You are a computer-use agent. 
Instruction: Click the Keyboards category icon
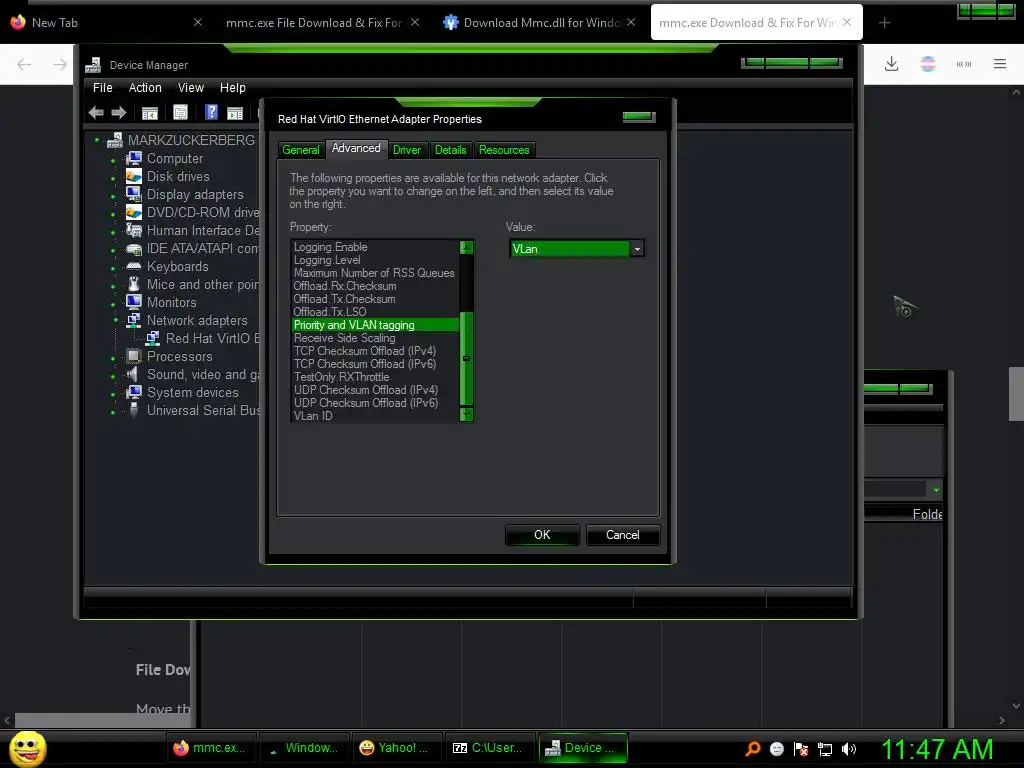(134, 266)
